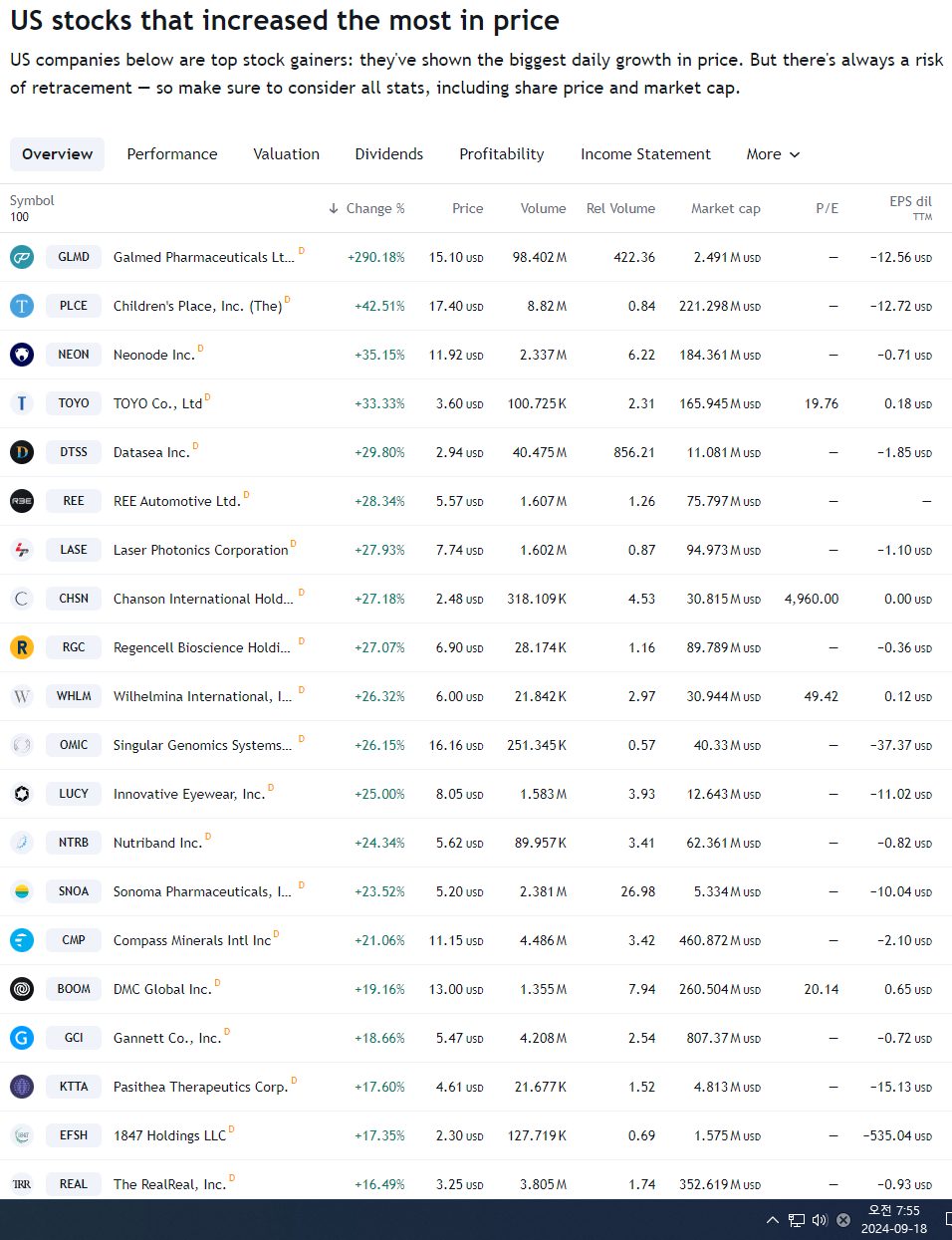Viewport: 952px width, 1240px height.
Task: Click the Galmed Pharmaceuticals logo icon
Action: [x=22, y=257]
